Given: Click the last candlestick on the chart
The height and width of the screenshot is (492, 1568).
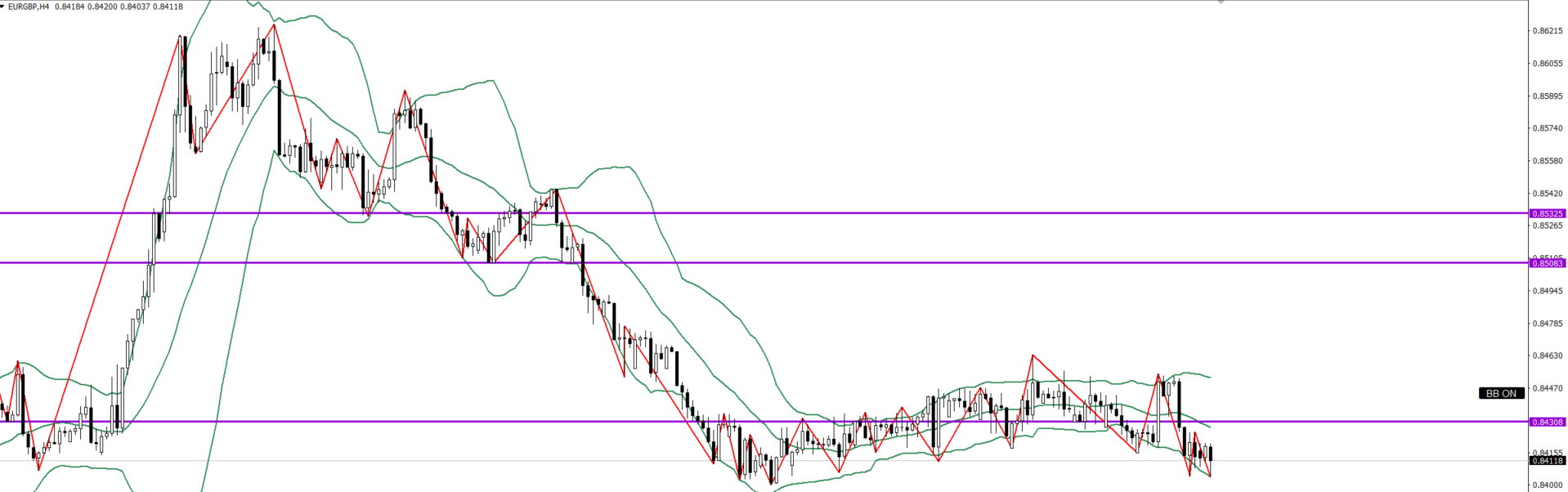Looking at the screenshot, I should click(x=1210, y=454).
